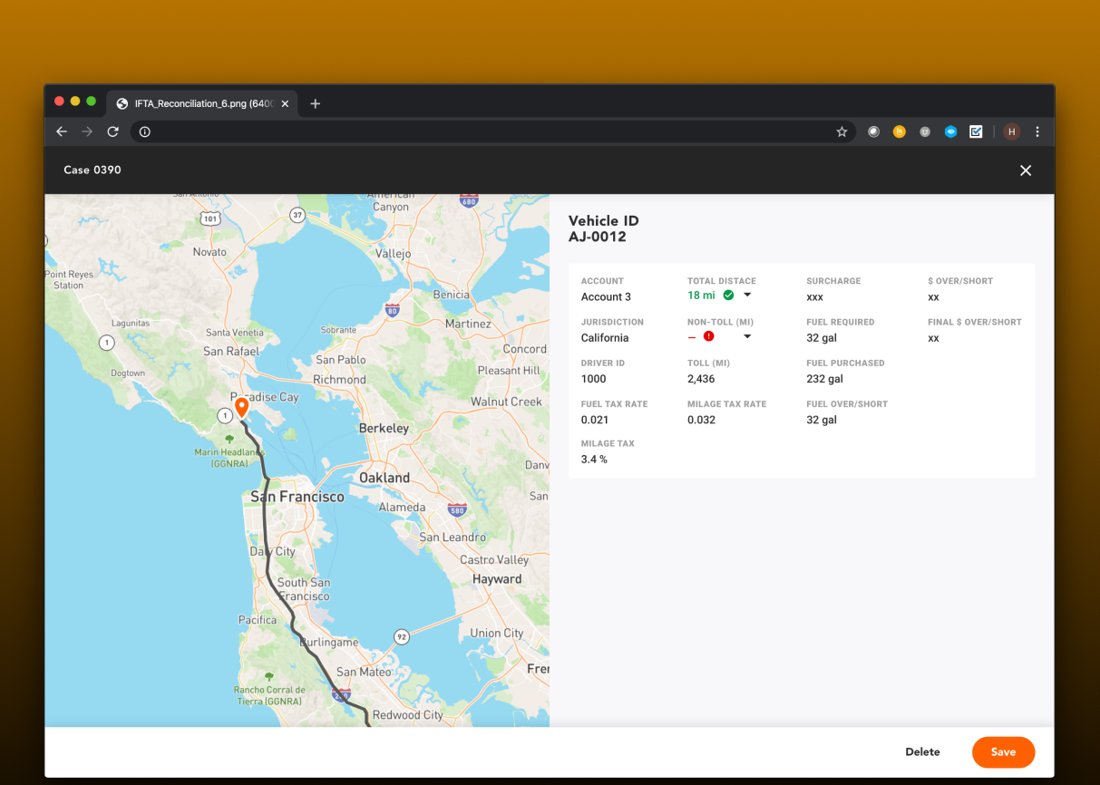Reload the page
The image size is (1100, 785).
113,132
